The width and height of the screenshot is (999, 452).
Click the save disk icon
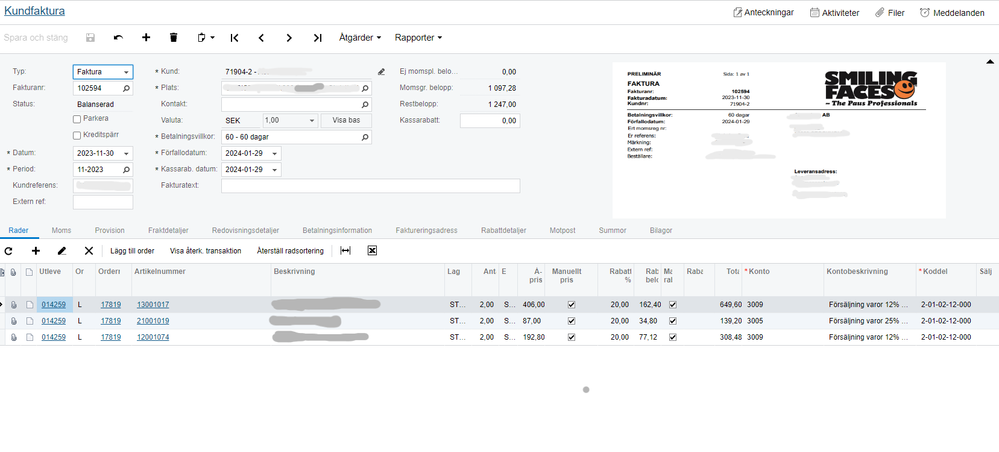pyautogui.click(x=90, y=38)
